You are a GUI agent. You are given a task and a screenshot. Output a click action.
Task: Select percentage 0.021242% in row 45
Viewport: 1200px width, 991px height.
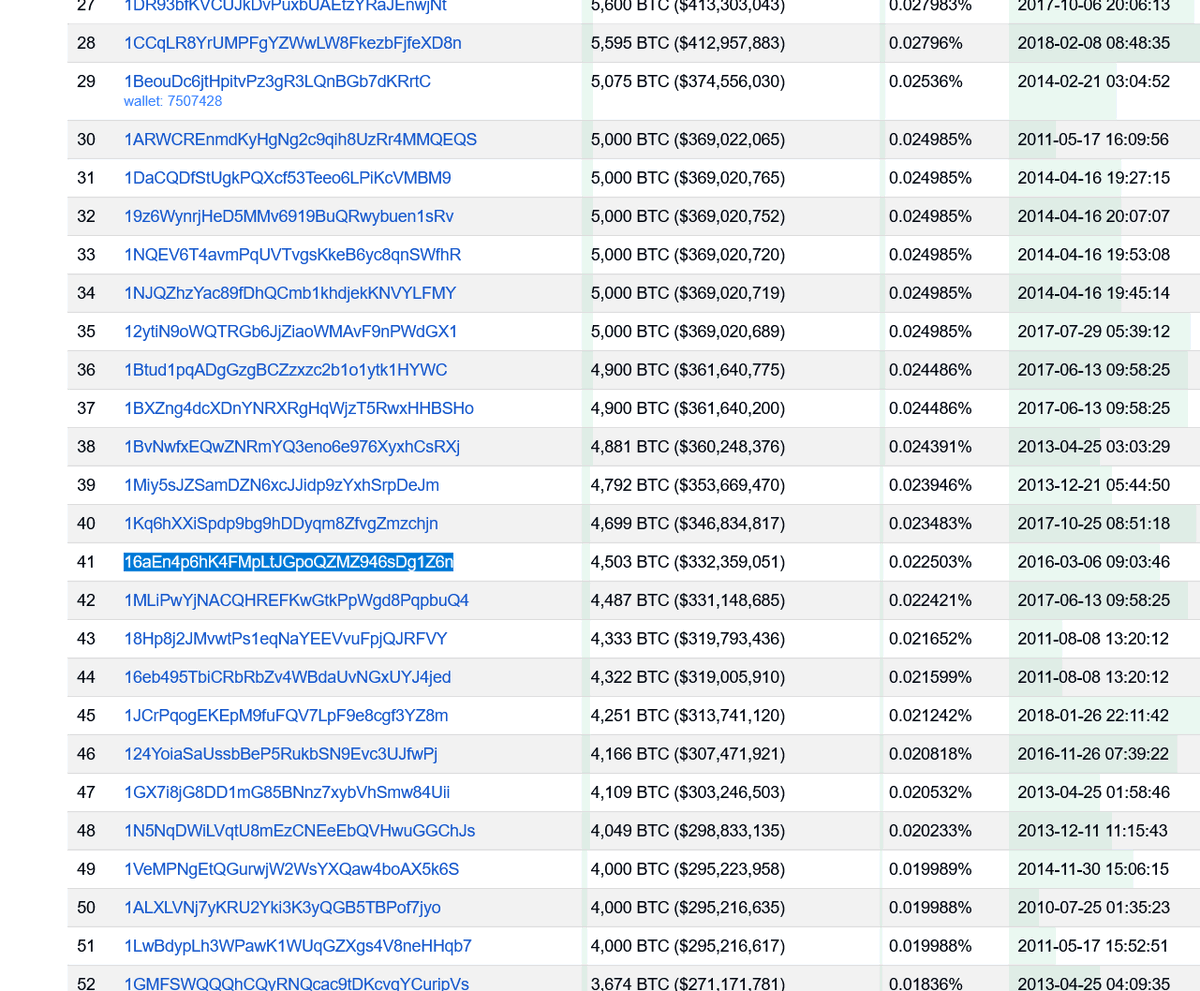pyautogui.click(x=930, y=715)
